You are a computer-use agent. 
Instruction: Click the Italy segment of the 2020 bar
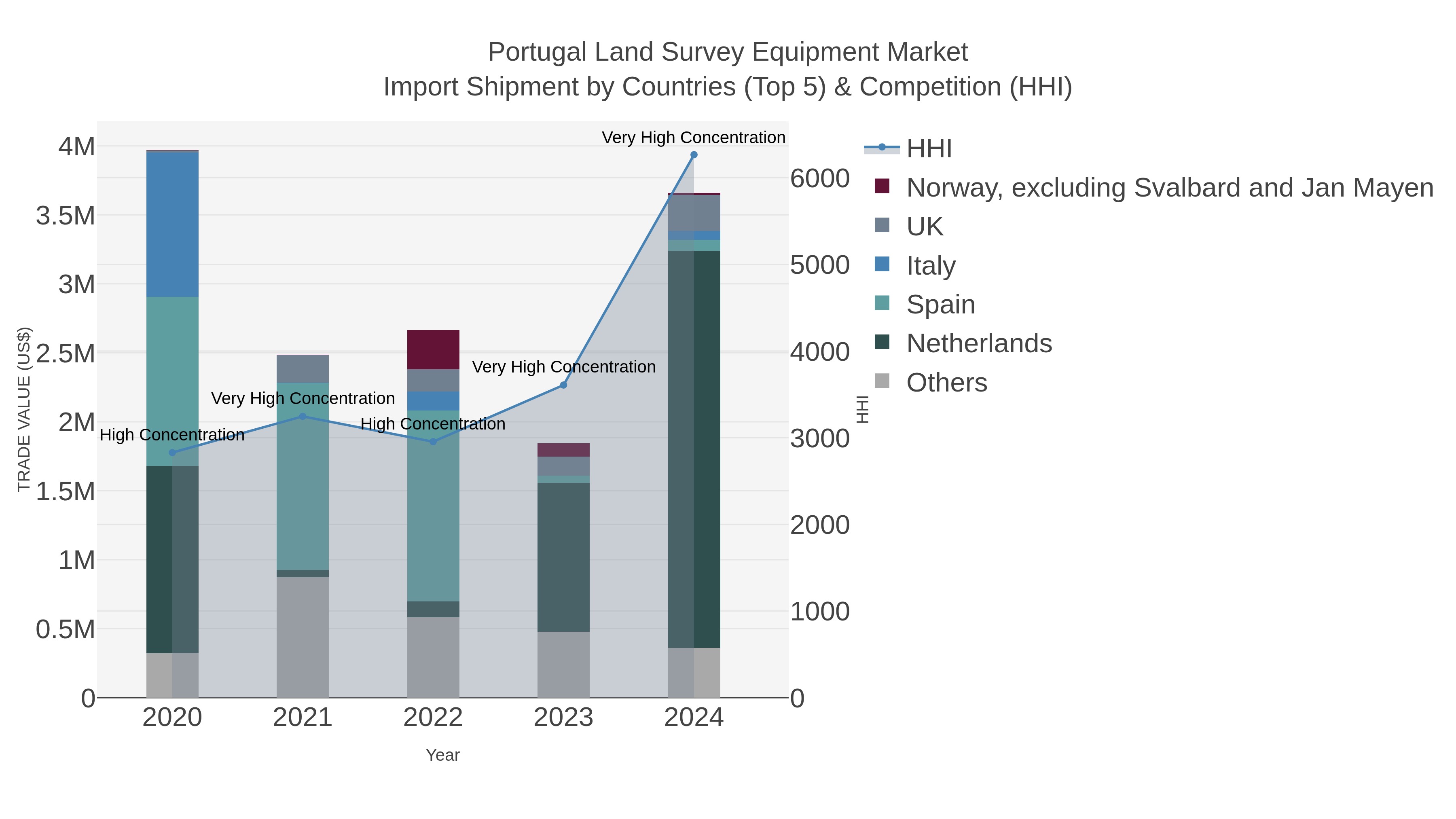[172, 225]
